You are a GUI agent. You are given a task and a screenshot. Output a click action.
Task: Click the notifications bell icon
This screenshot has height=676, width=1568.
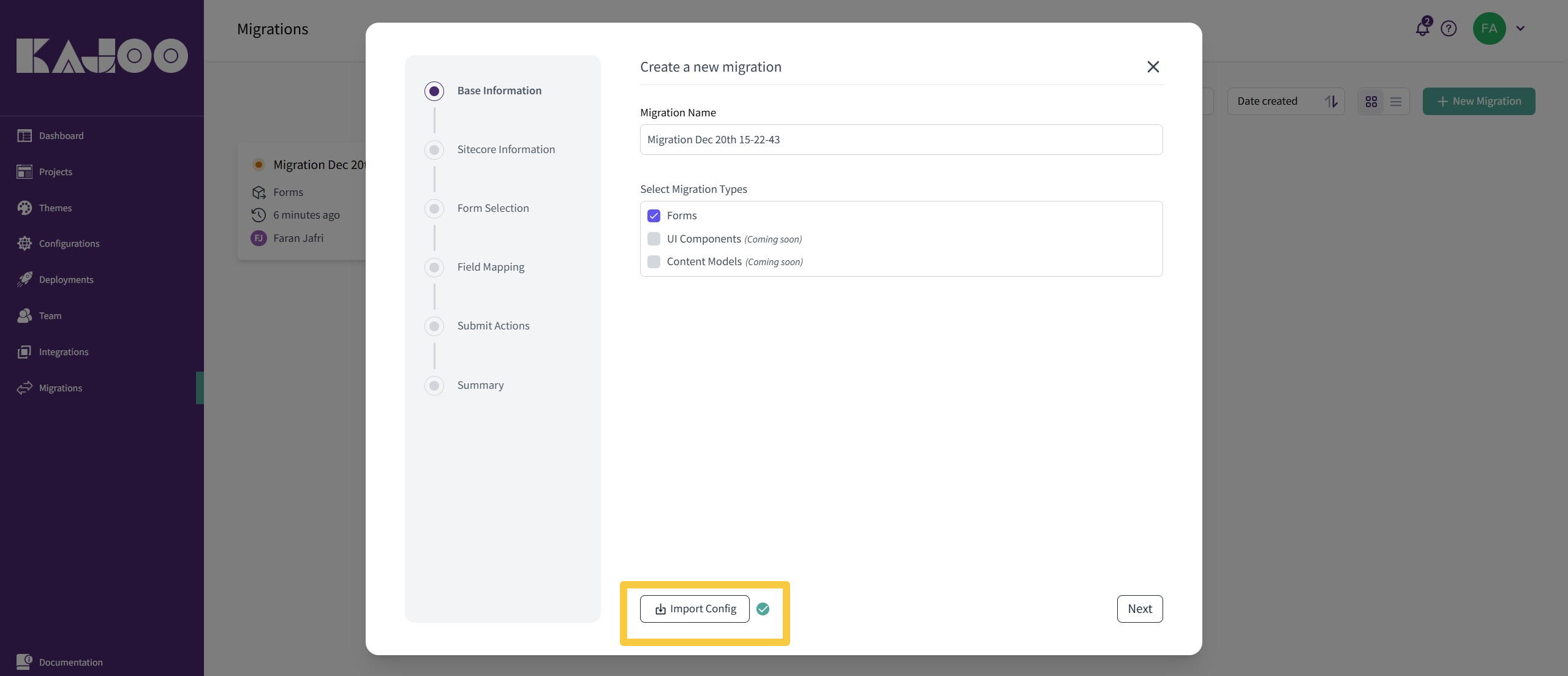pyautogui.click(x=1422, y=28)
